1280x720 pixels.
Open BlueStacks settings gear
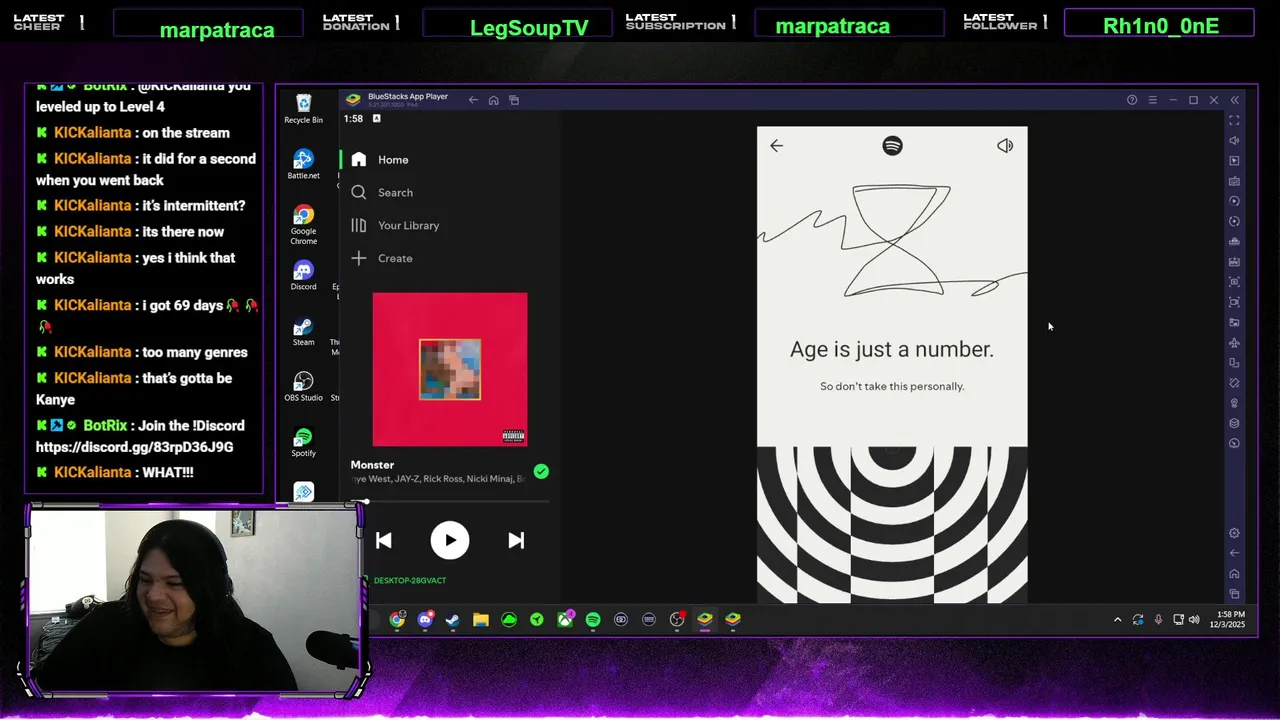(1234, 533)
